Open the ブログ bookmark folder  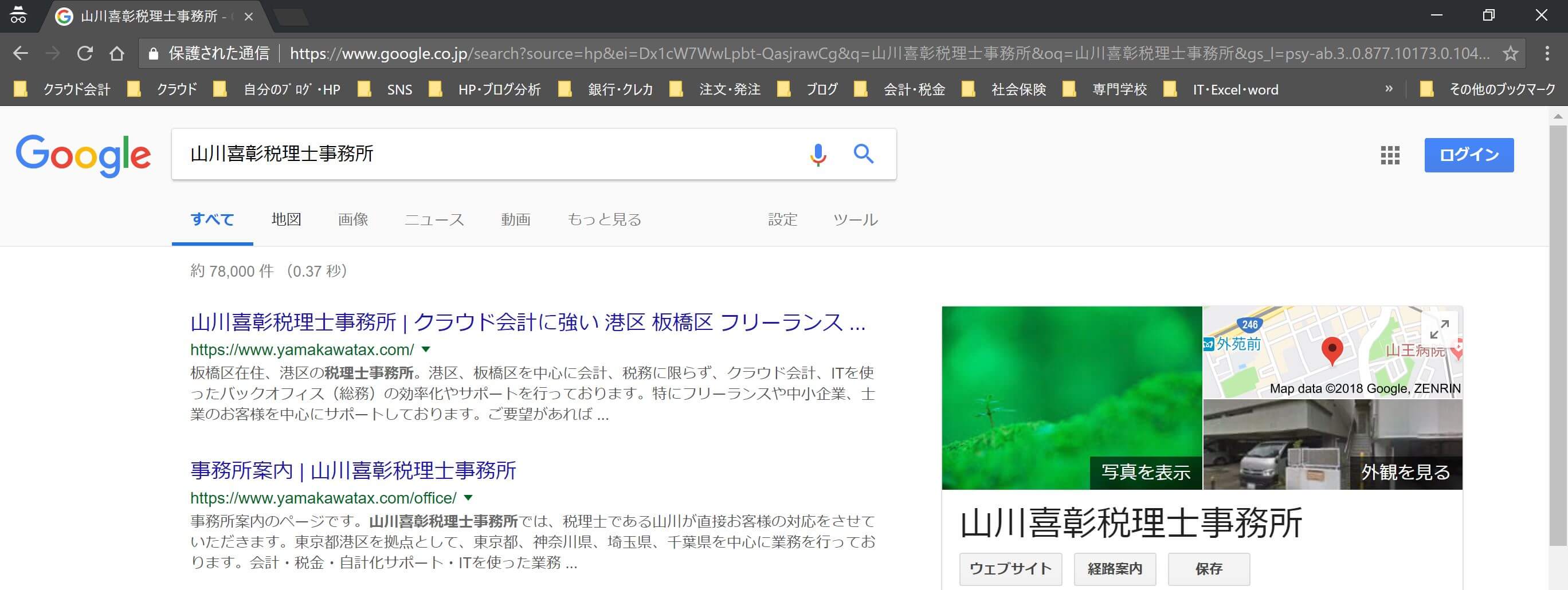pyautogui.click(x=807, y=89)
